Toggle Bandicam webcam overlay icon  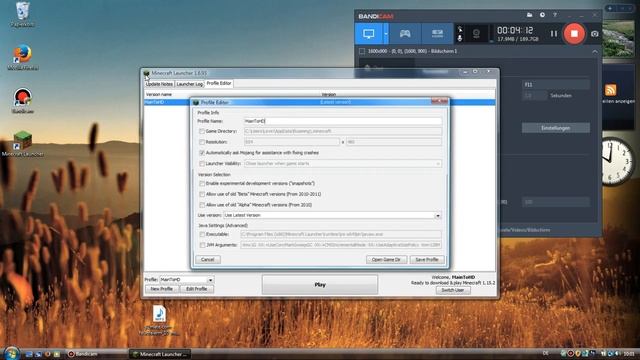pos(476,33)
